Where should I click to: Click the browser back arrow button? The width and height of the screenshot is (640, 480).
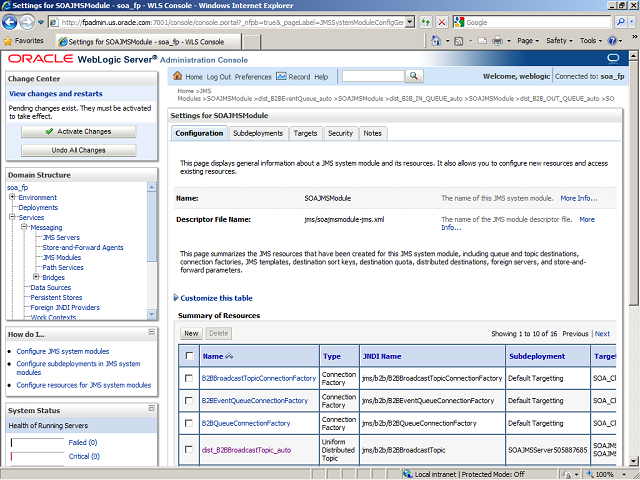click(x=14, y=22)
